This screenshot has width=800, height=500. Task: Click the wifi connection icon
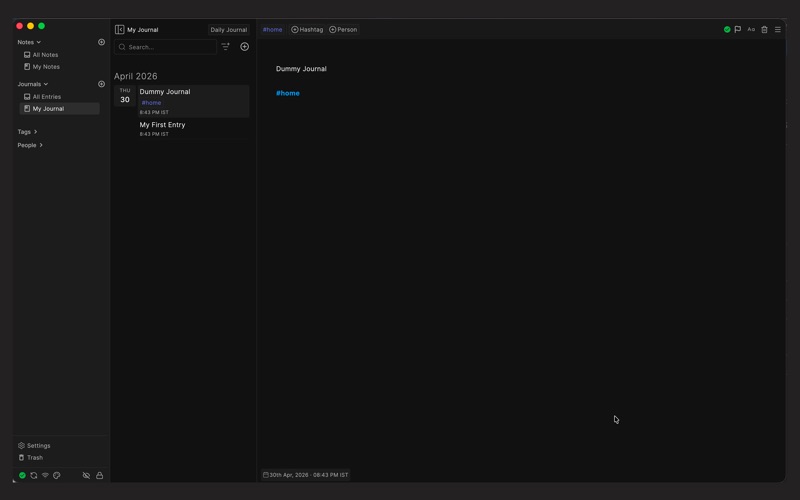point(45,475)
